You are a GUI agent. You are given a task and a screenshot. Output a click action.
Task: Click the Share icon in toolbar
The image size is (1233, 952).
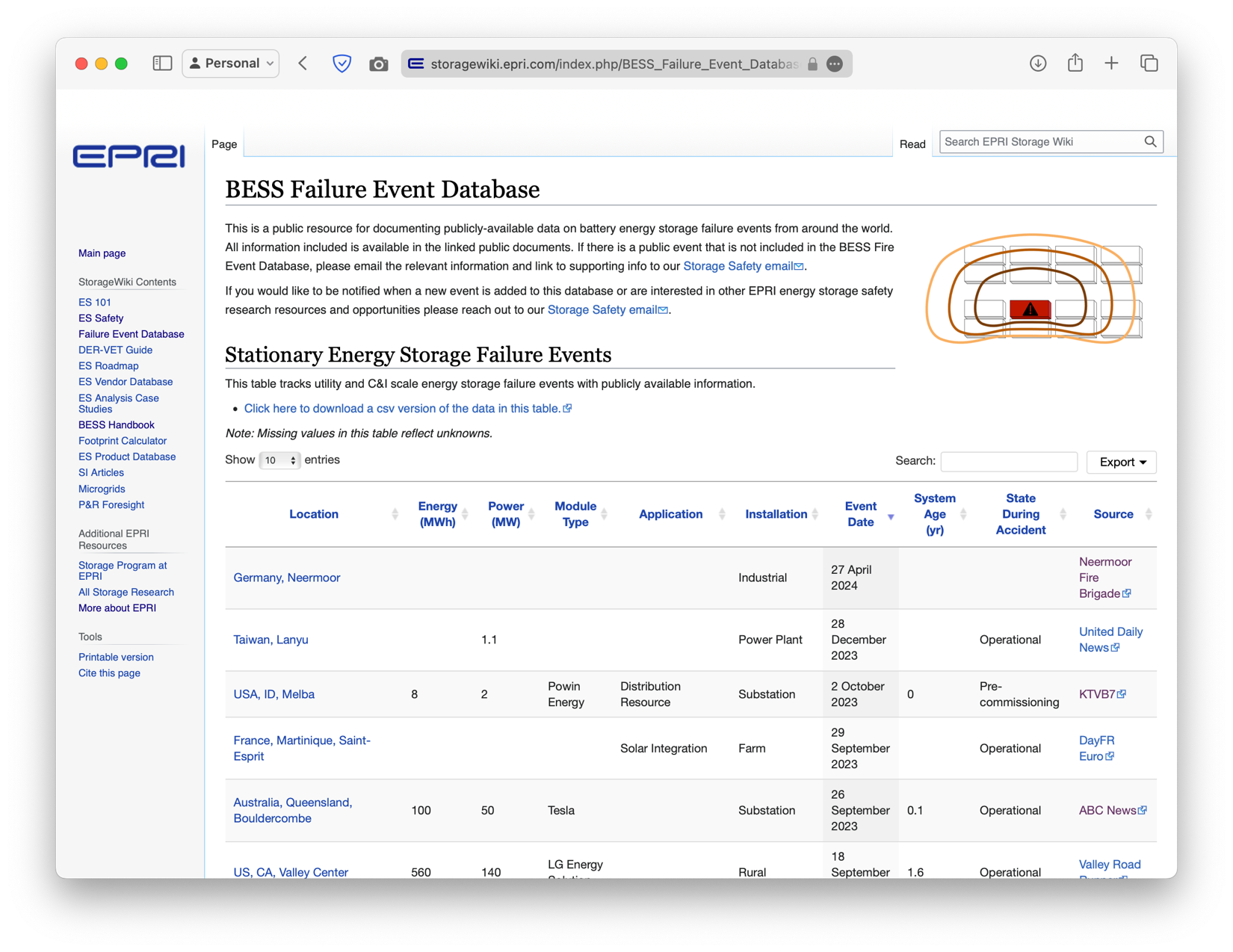point(1075,64)
